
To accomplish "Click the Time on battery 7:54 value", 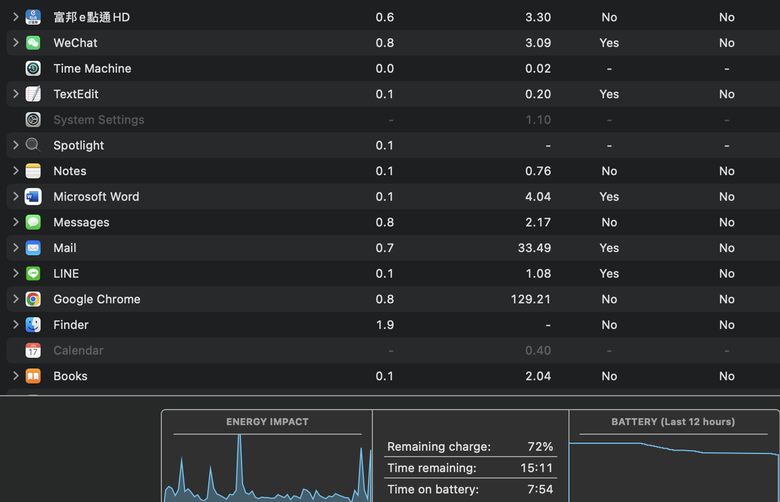I will click(x=540, y=489).
